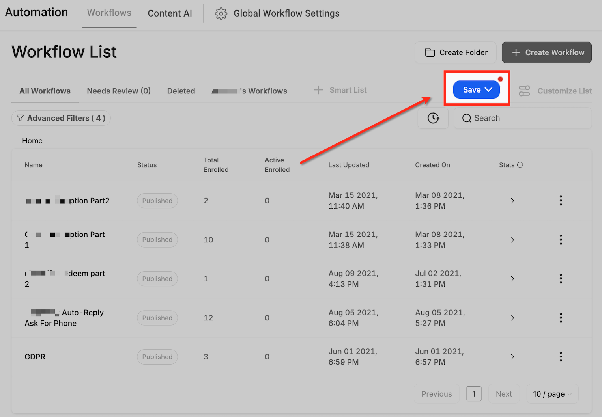Open the Save dropdown button
This screenshot has height=417, width=602.
coord(476,90)
